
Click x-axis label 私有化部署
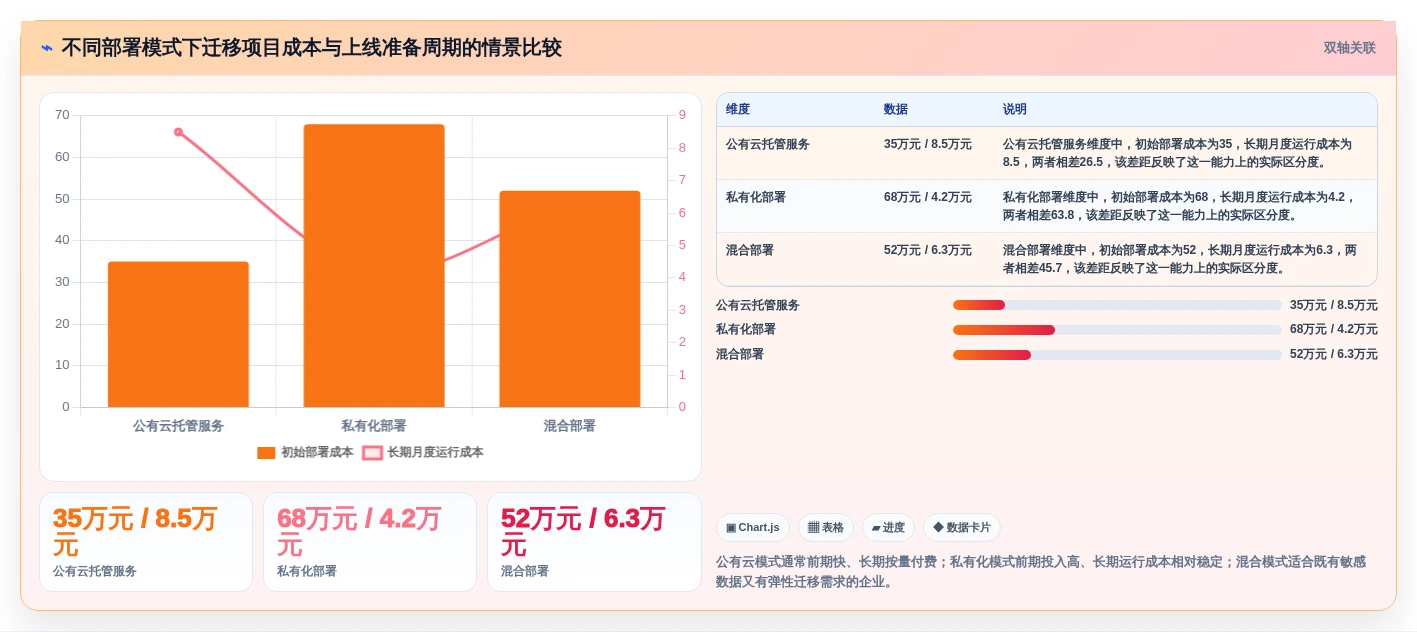(x=374, y=426)
